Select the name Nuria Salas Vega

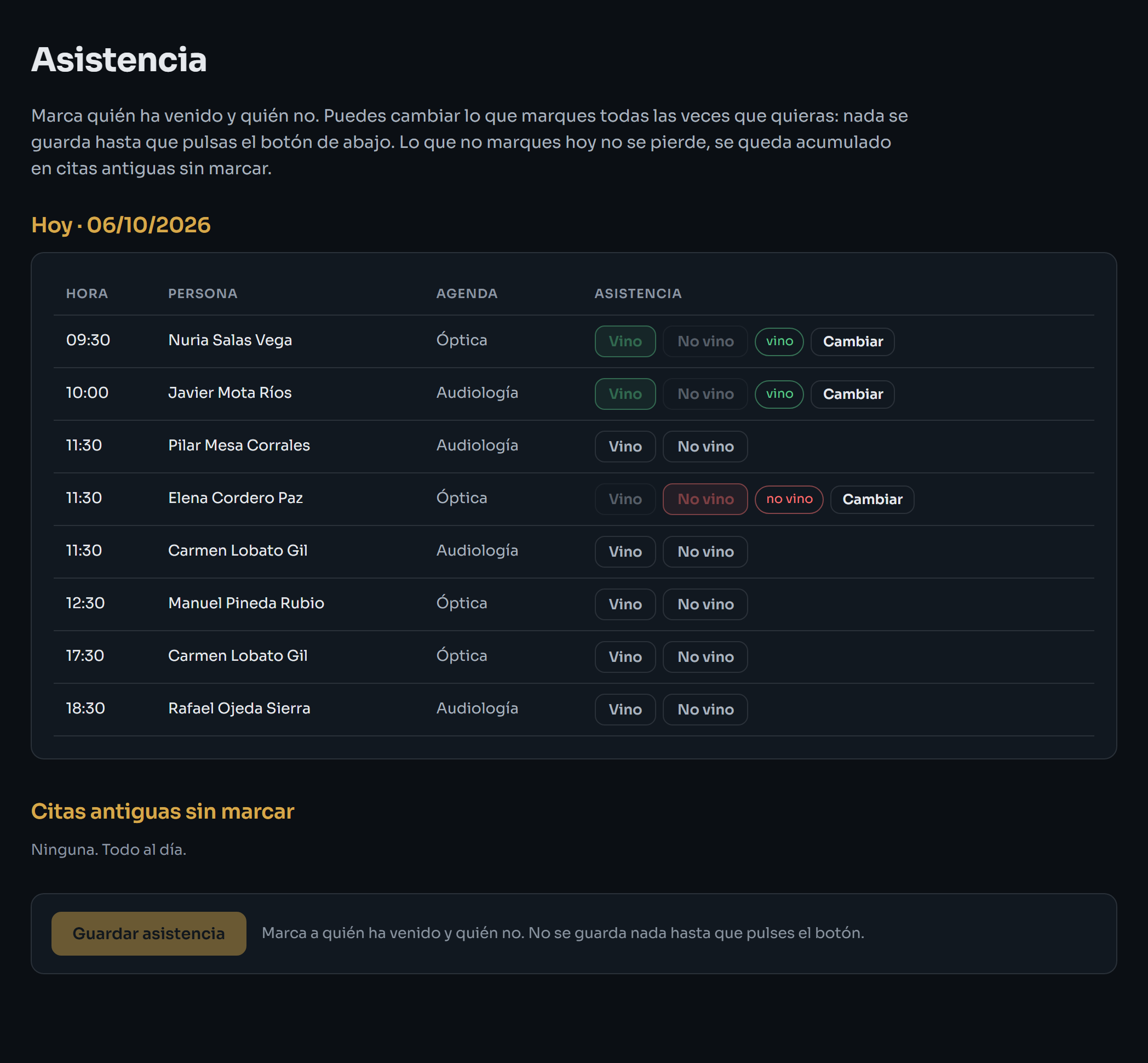pos(230,340)
